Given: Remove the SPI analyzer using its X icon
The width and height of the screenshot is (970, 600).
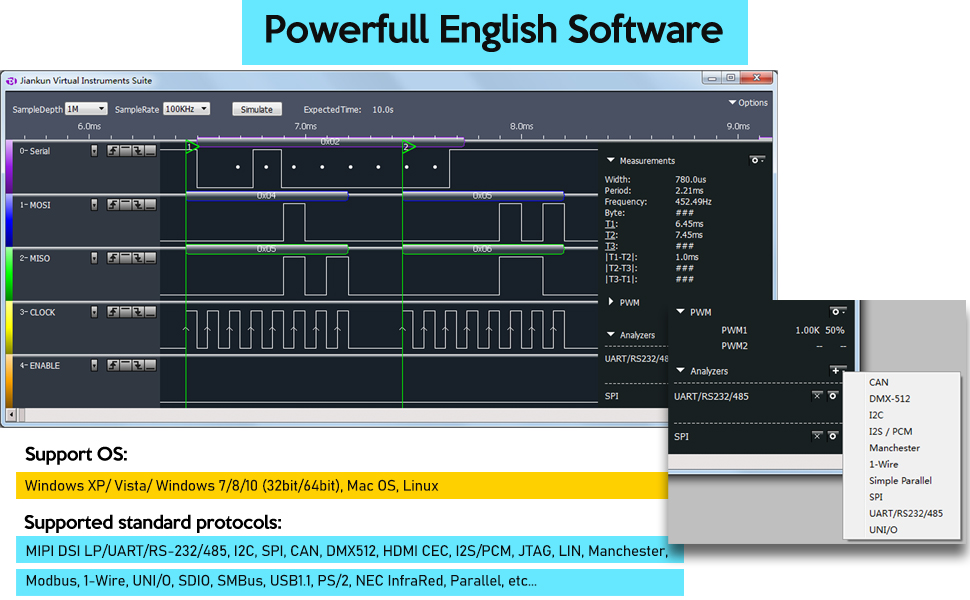Looking at the screenshot, I should [817, 437].
